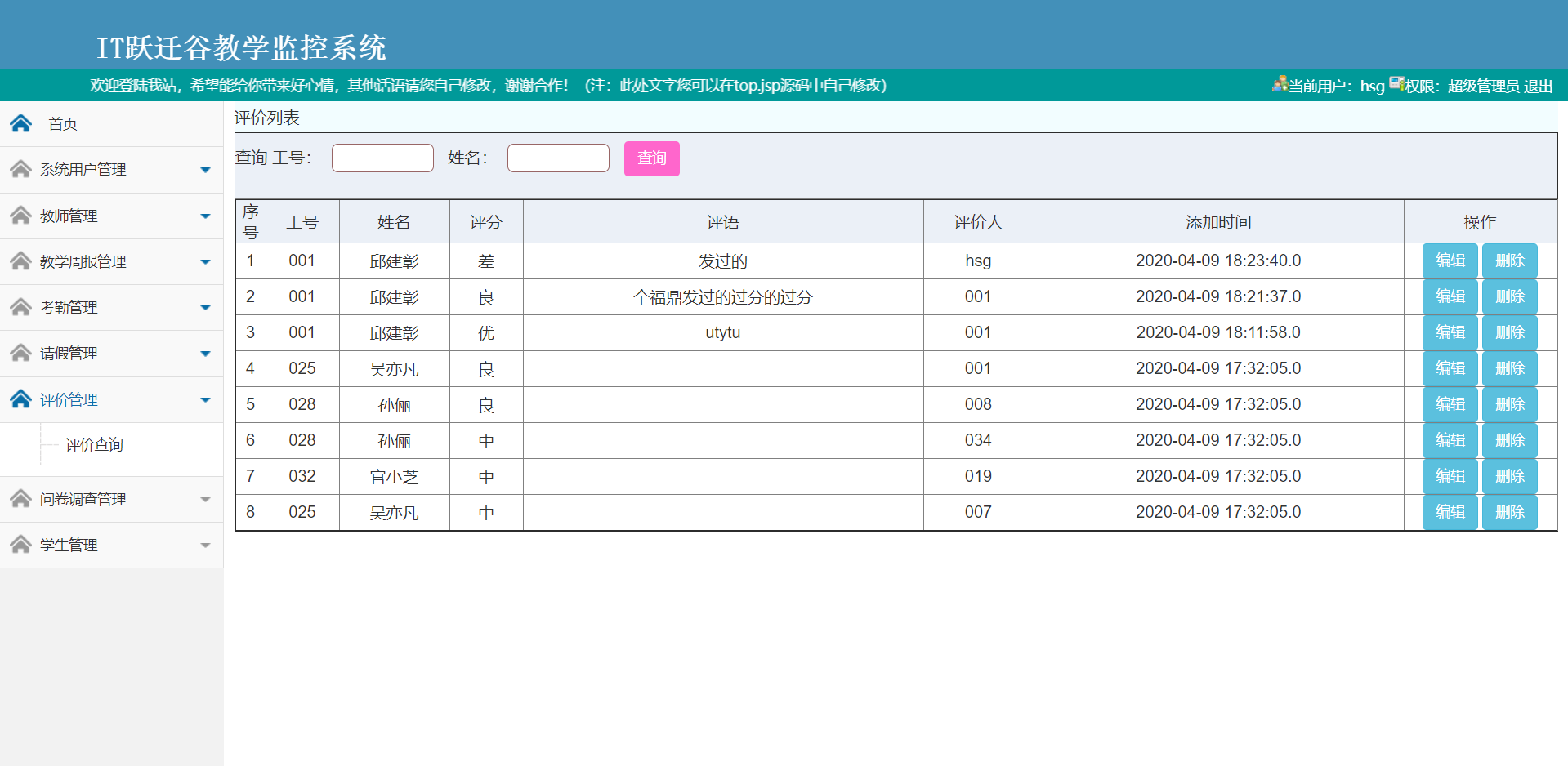
Task: Delete the row with comment 个福鼎发过的过分的过分
Action: pos(1510,296)
